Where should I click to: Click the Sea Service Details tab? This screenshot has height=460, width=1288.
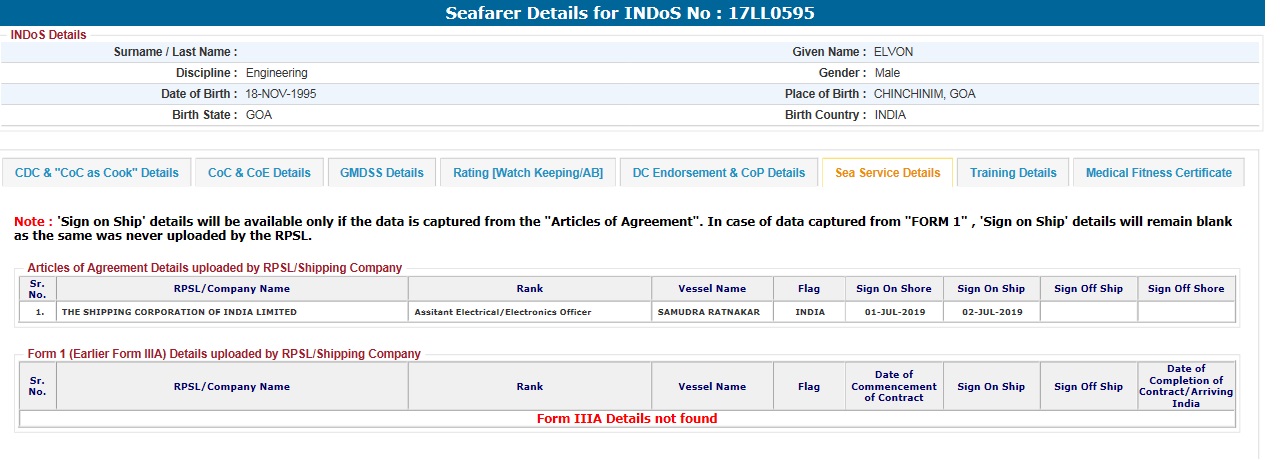[x=887, y=173]
